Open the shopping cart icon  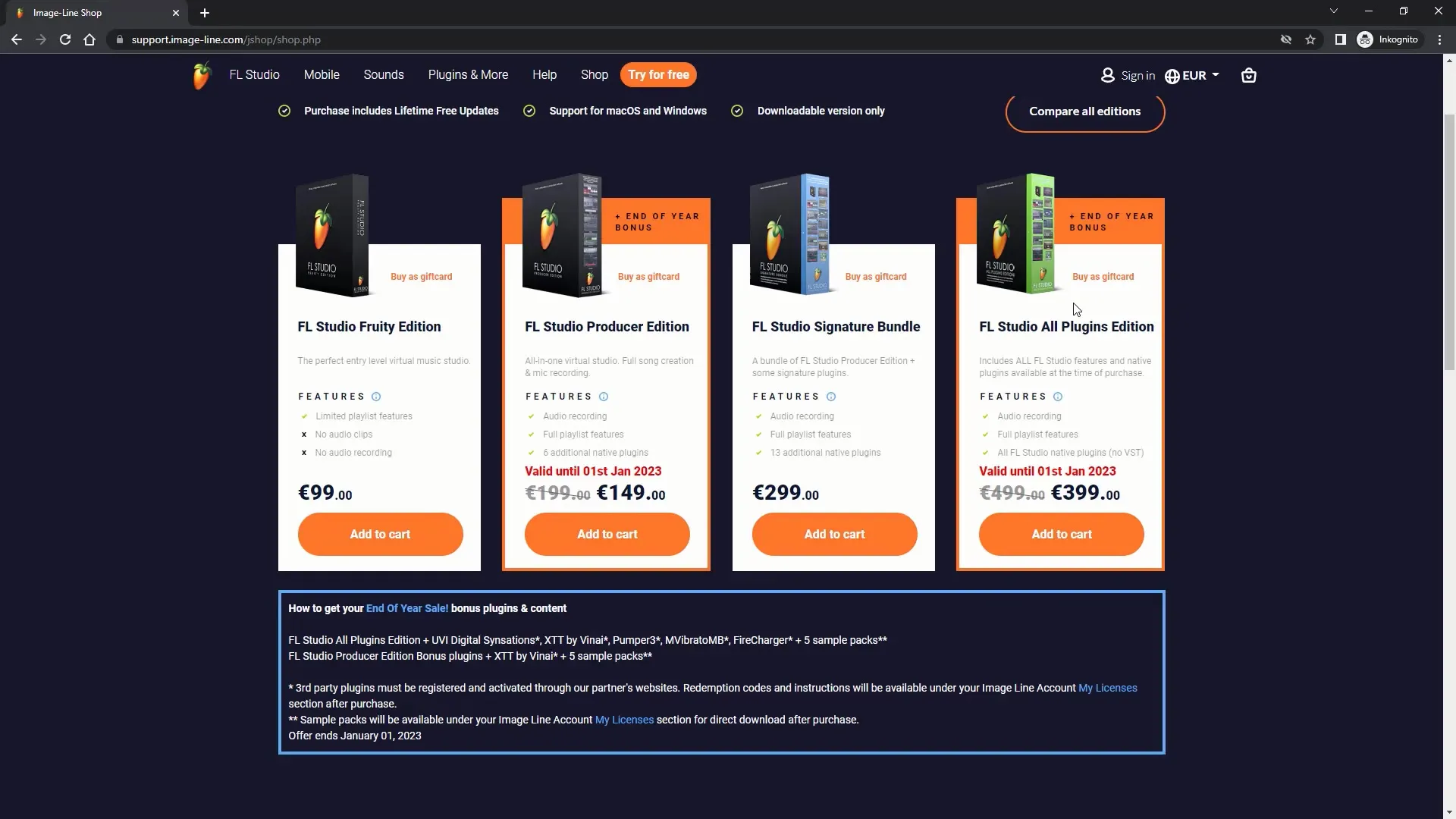point(1248,75)
